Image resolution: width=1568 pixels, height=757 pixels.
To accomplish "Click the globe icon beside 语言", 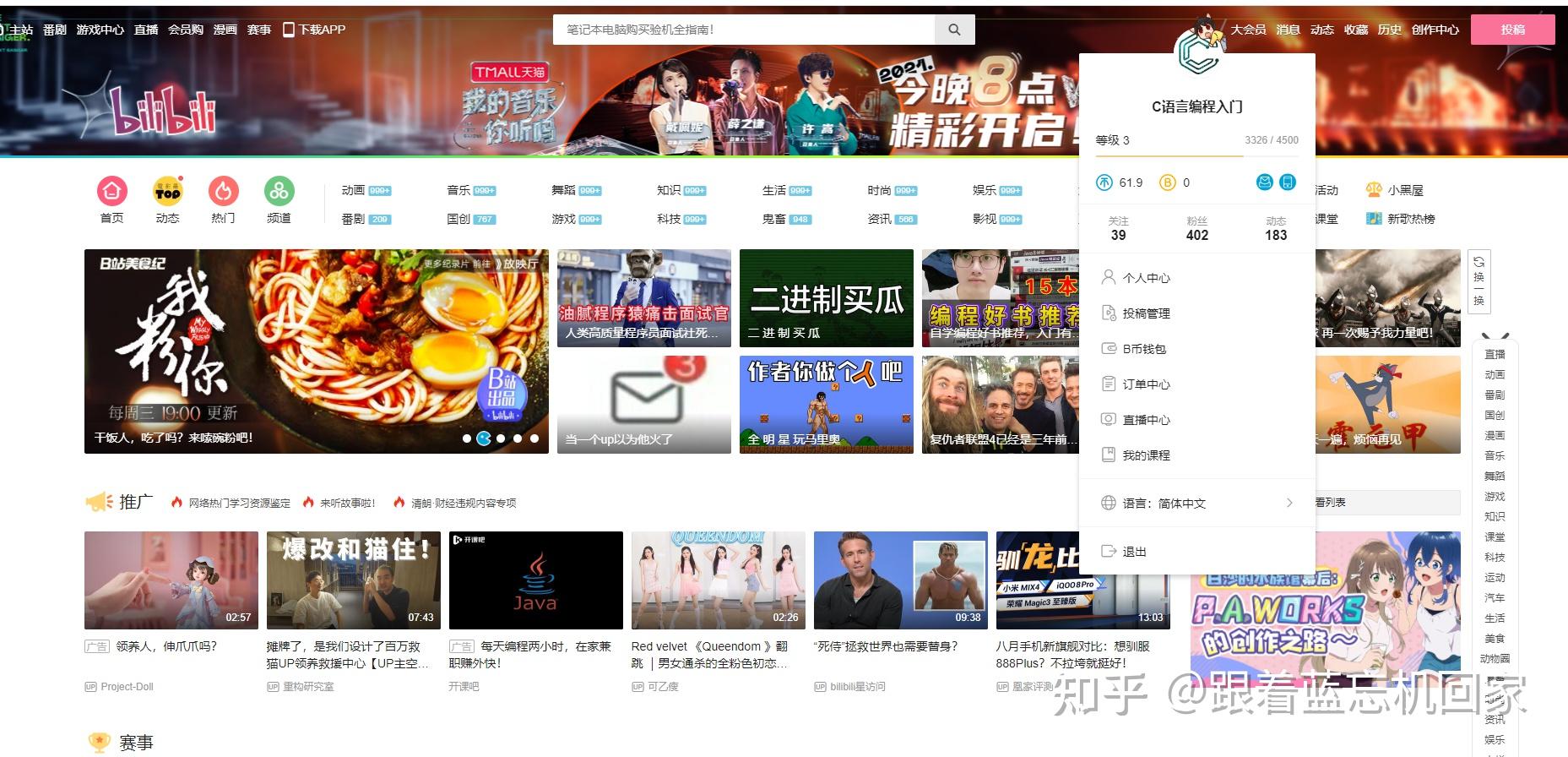I will (x=1109, y=503).
